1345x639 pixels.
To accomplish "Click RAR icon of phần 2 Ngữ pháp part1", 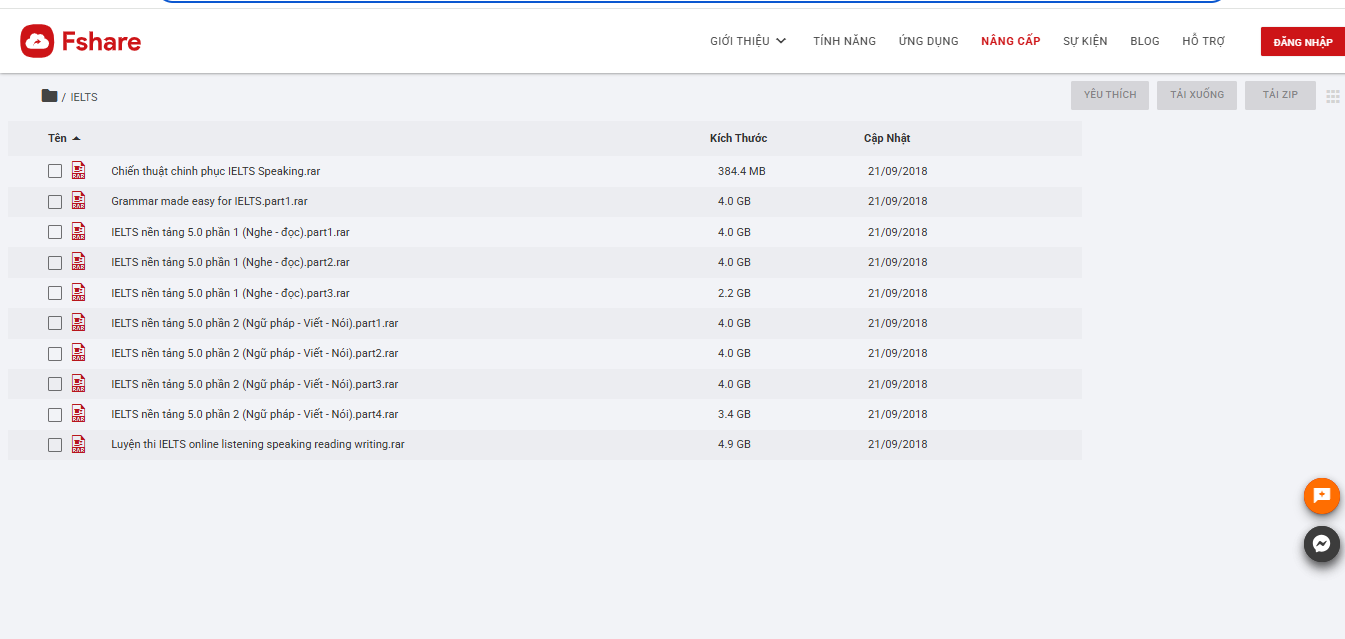I will coord(79,323).
